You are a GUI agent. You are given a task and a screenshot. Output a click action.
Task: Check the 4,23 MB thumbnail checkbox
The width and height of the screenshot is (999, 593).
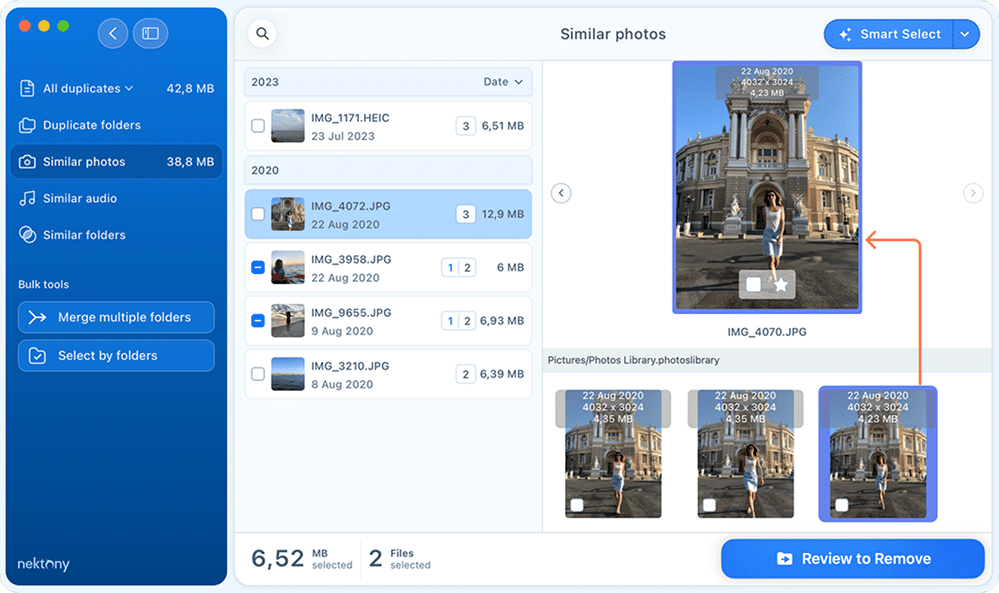(842, 505)
